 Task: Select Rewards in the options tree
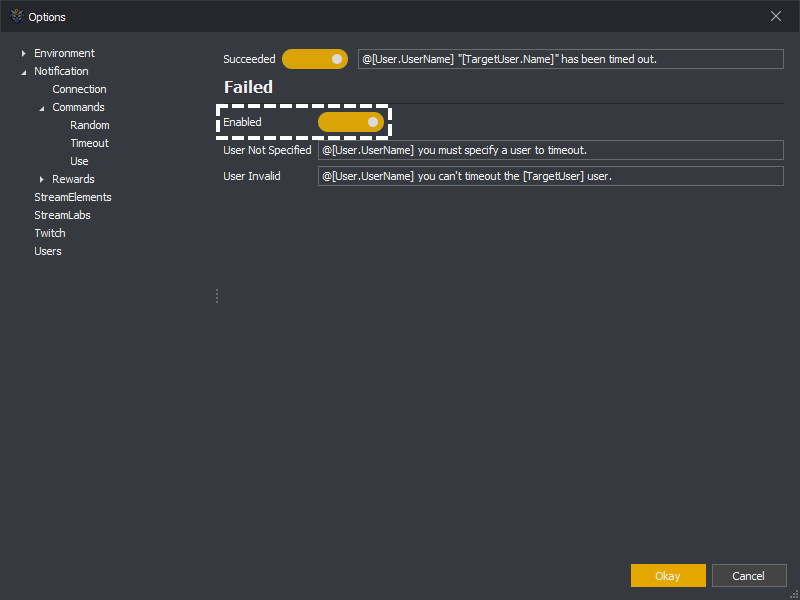tap(73, 179)
